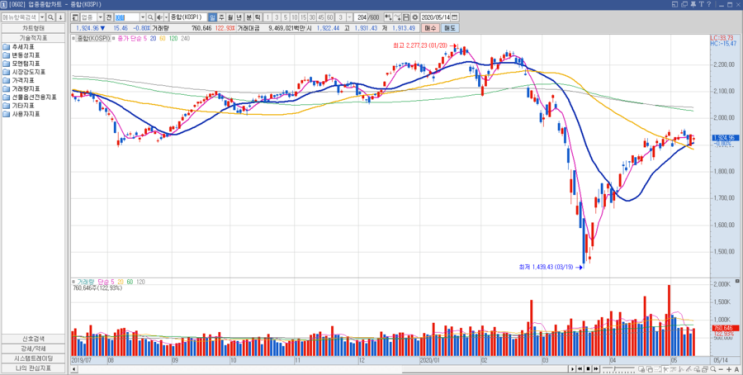Open the 기술적지표 panel tab
Image resolution: width=743 pixels, height=375 pixels.
click(x=33, y=37)
